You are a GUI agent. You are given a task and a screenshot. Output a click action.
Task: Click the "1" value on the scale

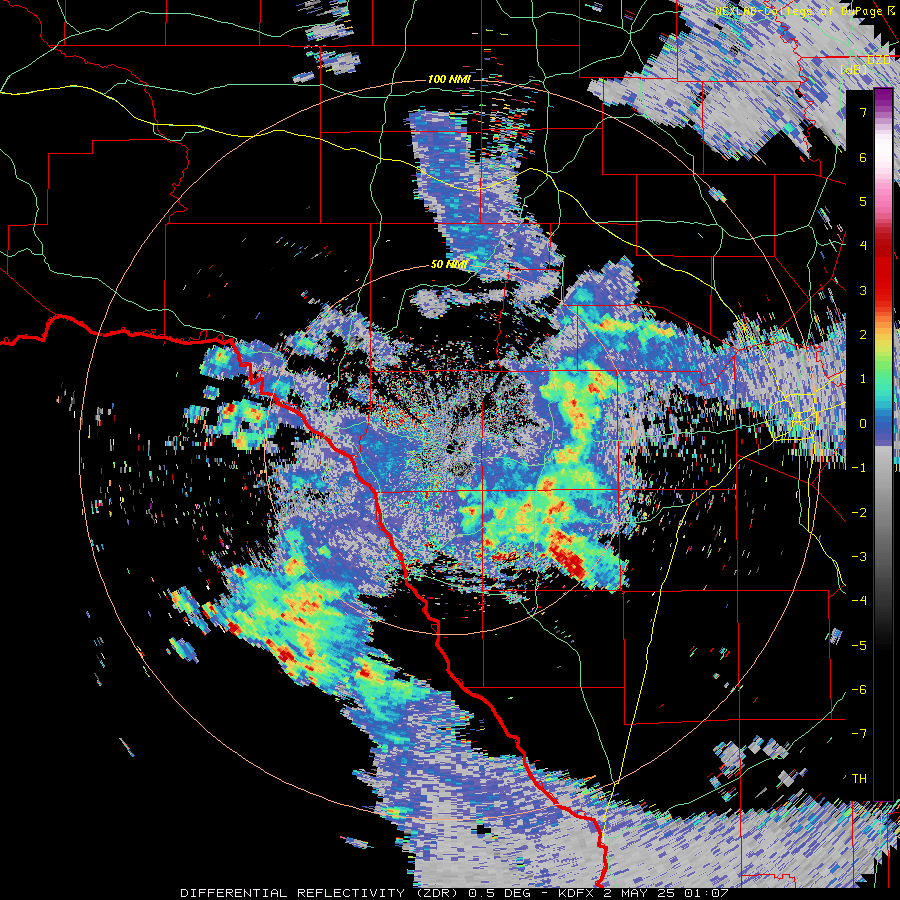[863, 379]
